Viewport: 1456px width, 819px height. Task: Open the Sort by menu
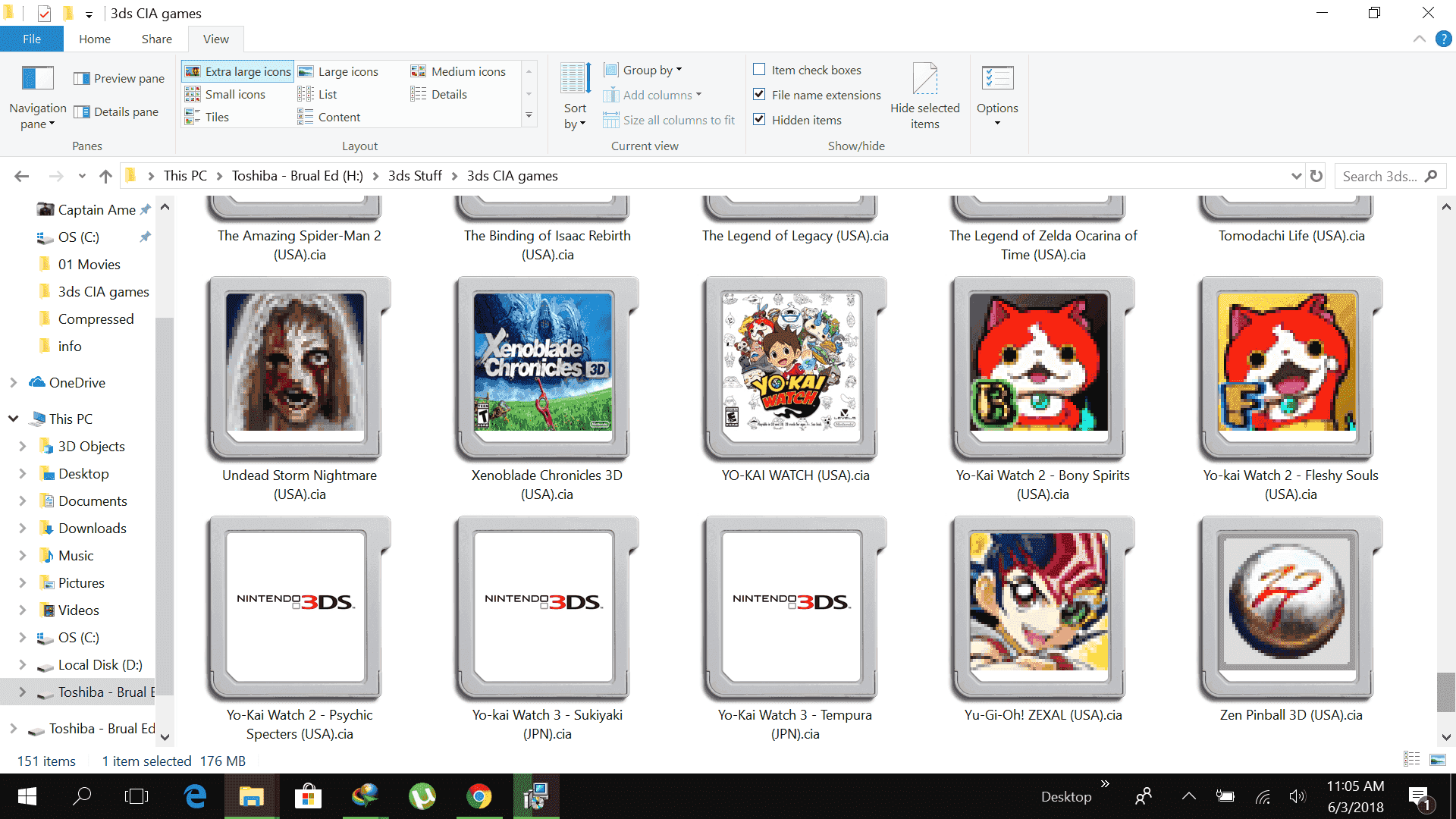pyautogui.click(x=575, y=98)
